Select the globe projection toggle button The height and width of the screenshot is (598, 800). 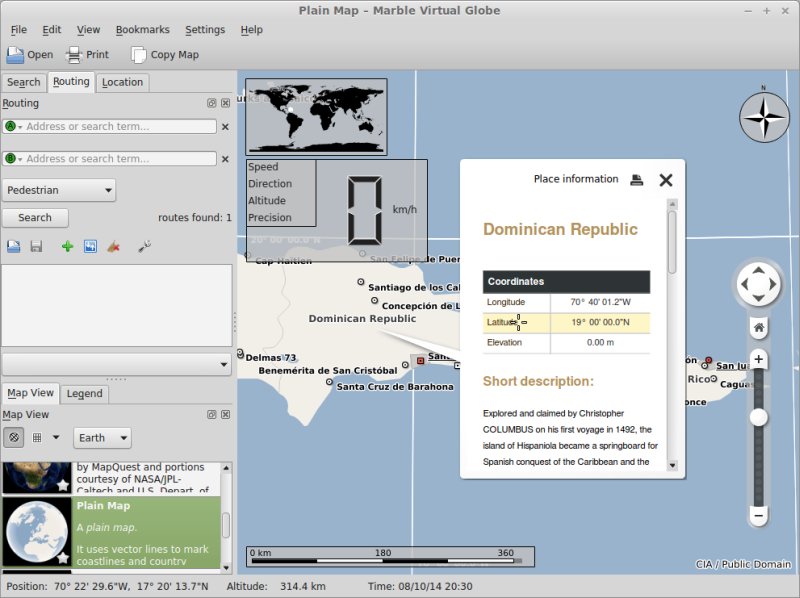click(x=14, y=438)
